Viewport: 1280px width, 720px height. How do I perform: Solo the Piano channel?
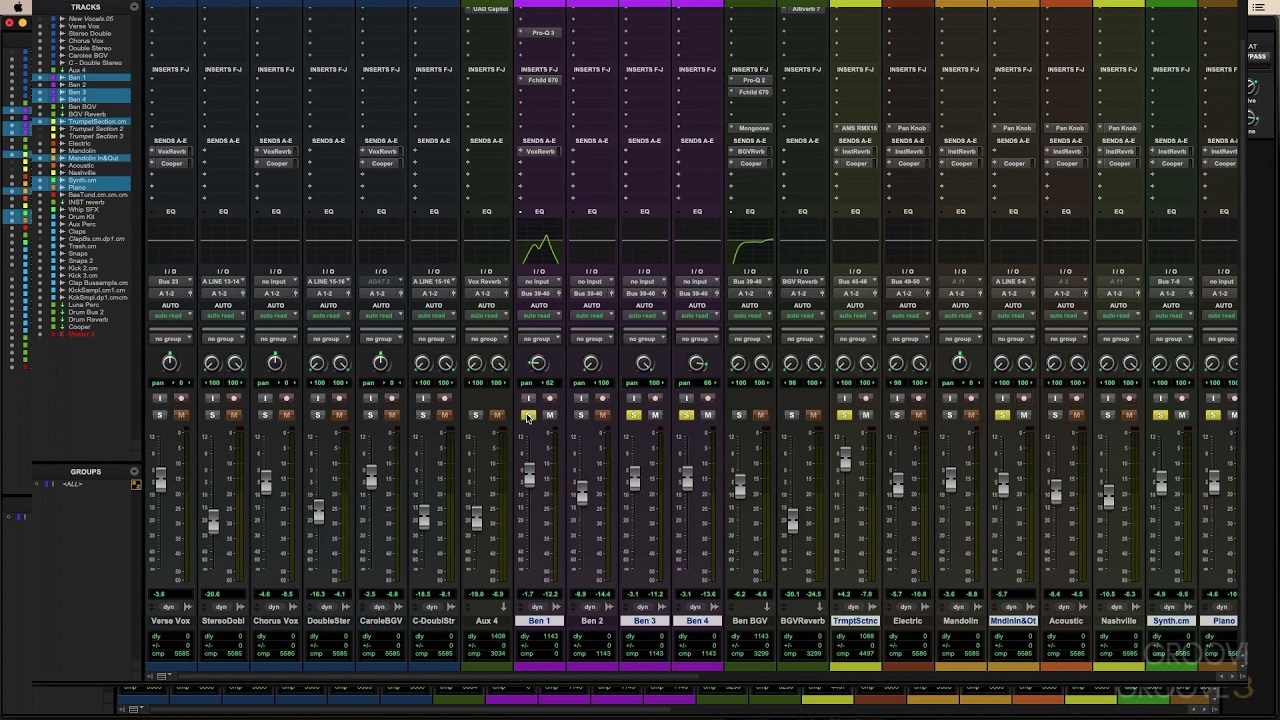coord(1212,415)
